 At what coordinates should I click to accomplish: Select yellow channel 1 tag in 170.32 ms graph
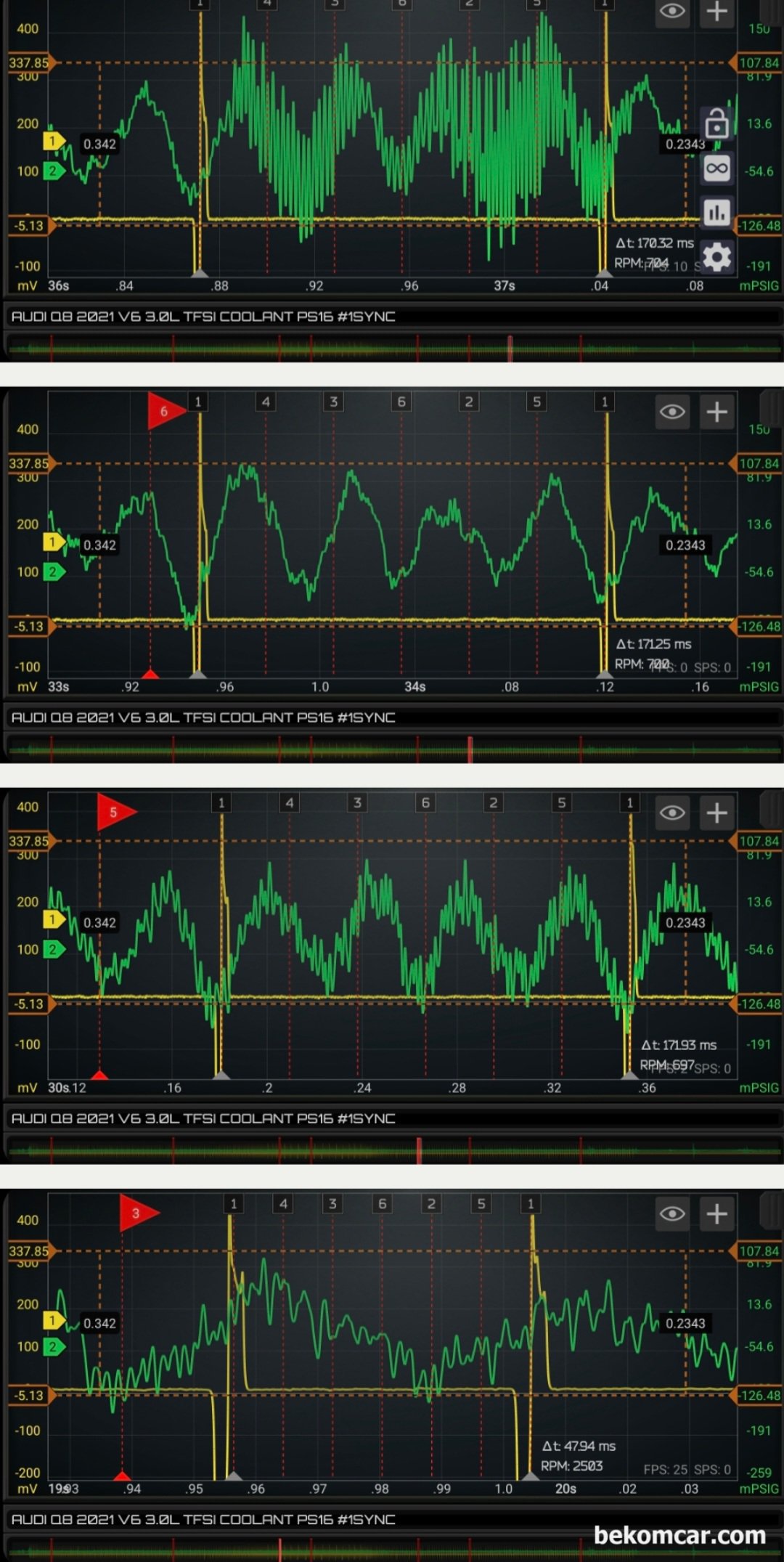tap(54, 141)
